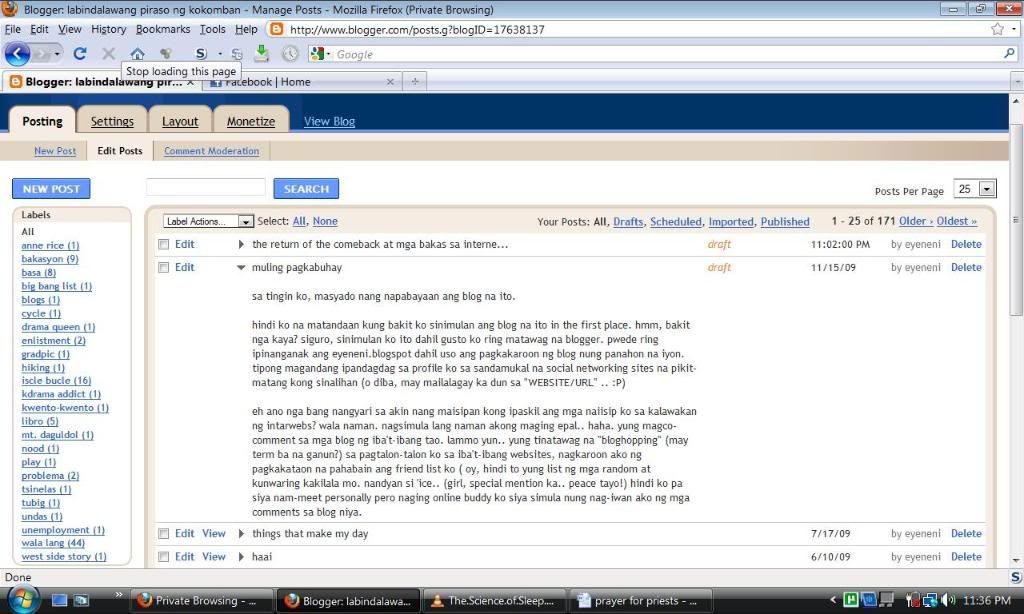This screenshot has width=1024, height=614.
Task: Click the browser Back arrow button
Action: click(18, 53)
